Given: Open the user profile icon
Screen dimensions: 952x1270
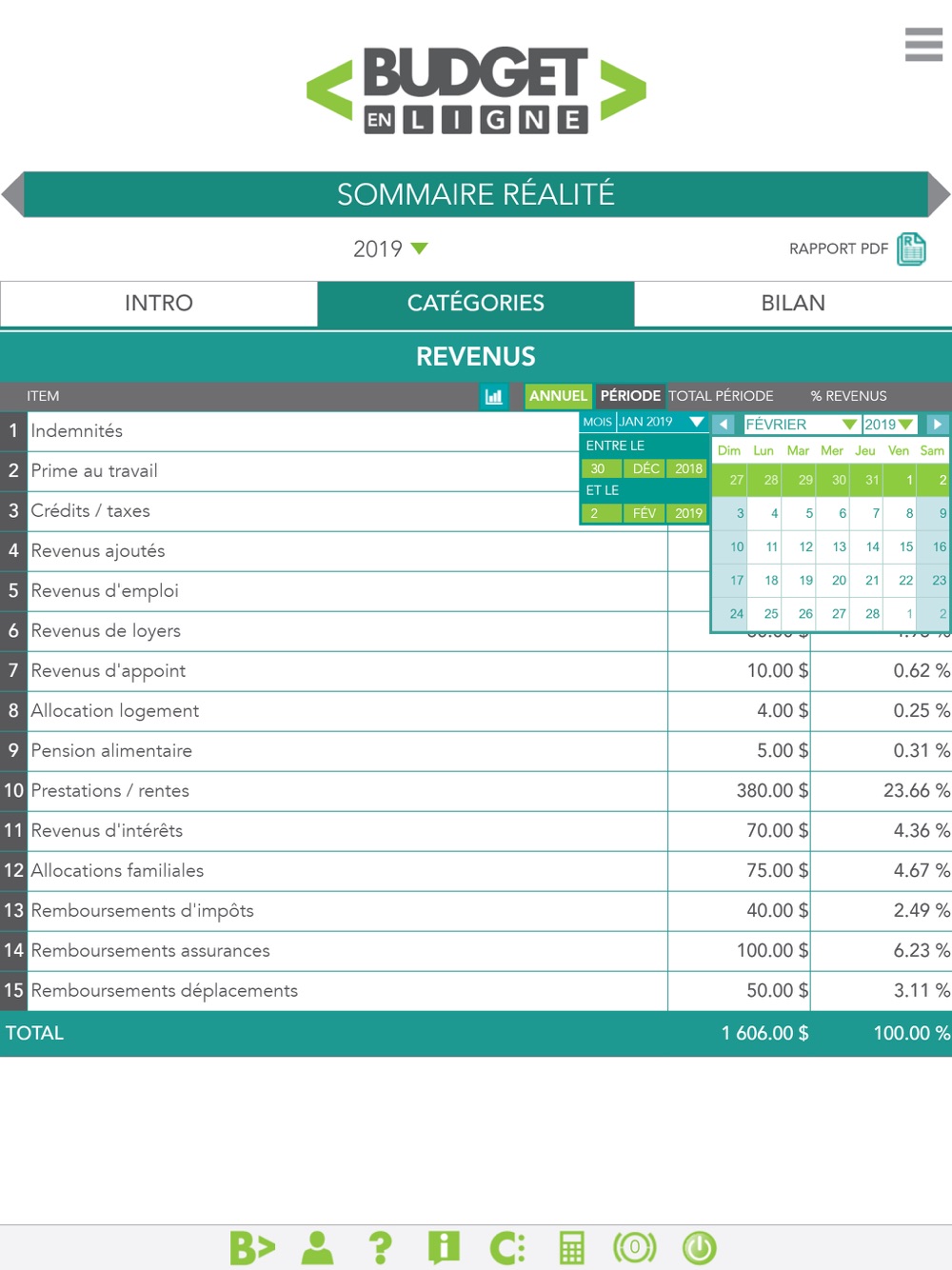Looking at the screenshot, I should point(317,1247).
